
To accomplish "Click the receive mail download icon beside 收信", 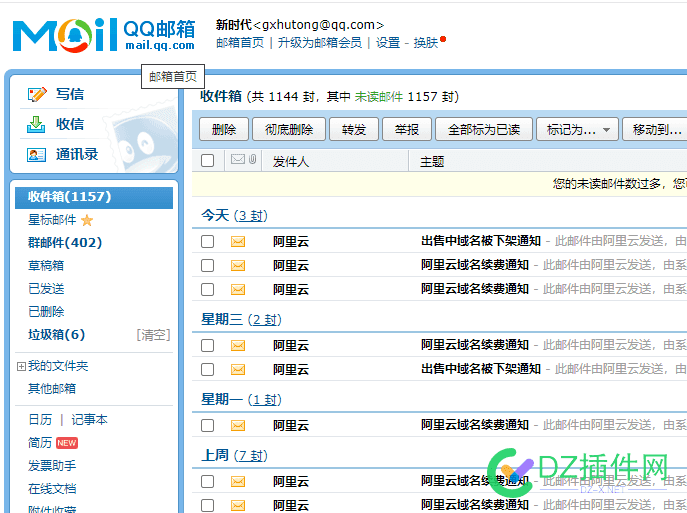I will (36, 124).
